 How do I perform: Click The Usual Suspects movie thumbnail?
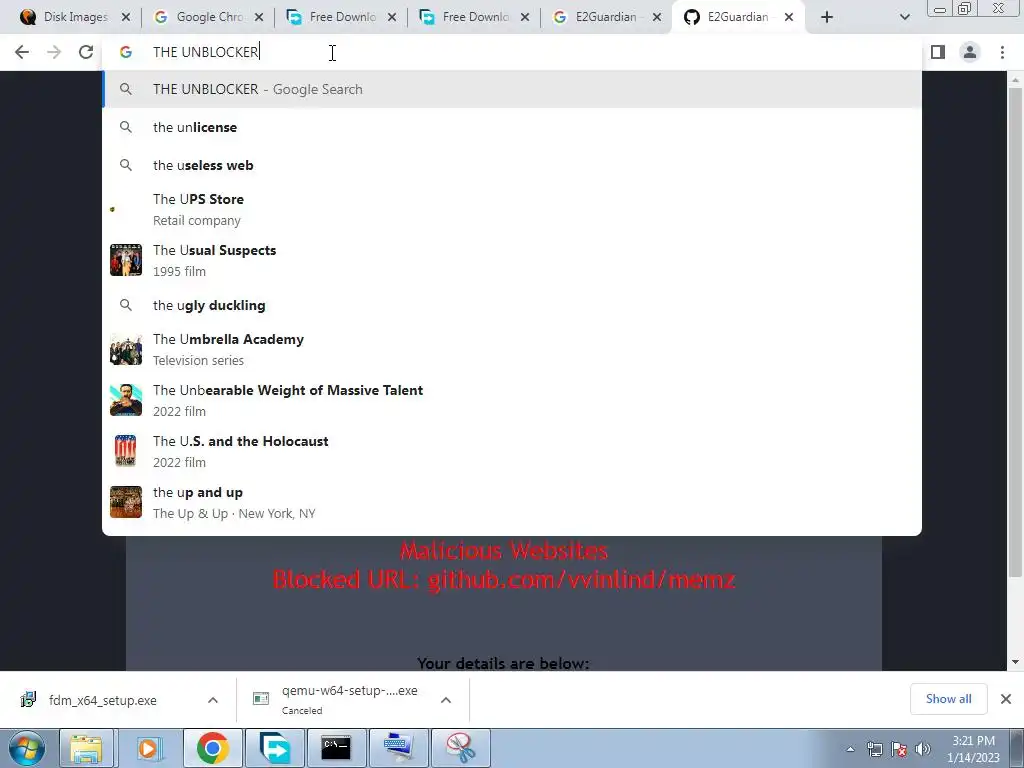126,260
